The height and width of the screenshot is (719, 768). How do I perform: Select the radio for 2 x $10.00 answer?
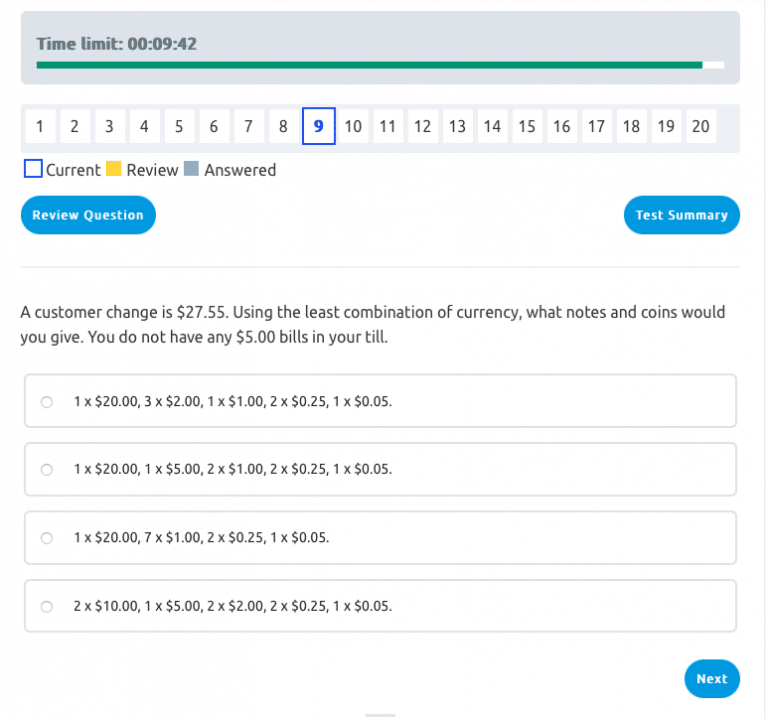(47, 607)
